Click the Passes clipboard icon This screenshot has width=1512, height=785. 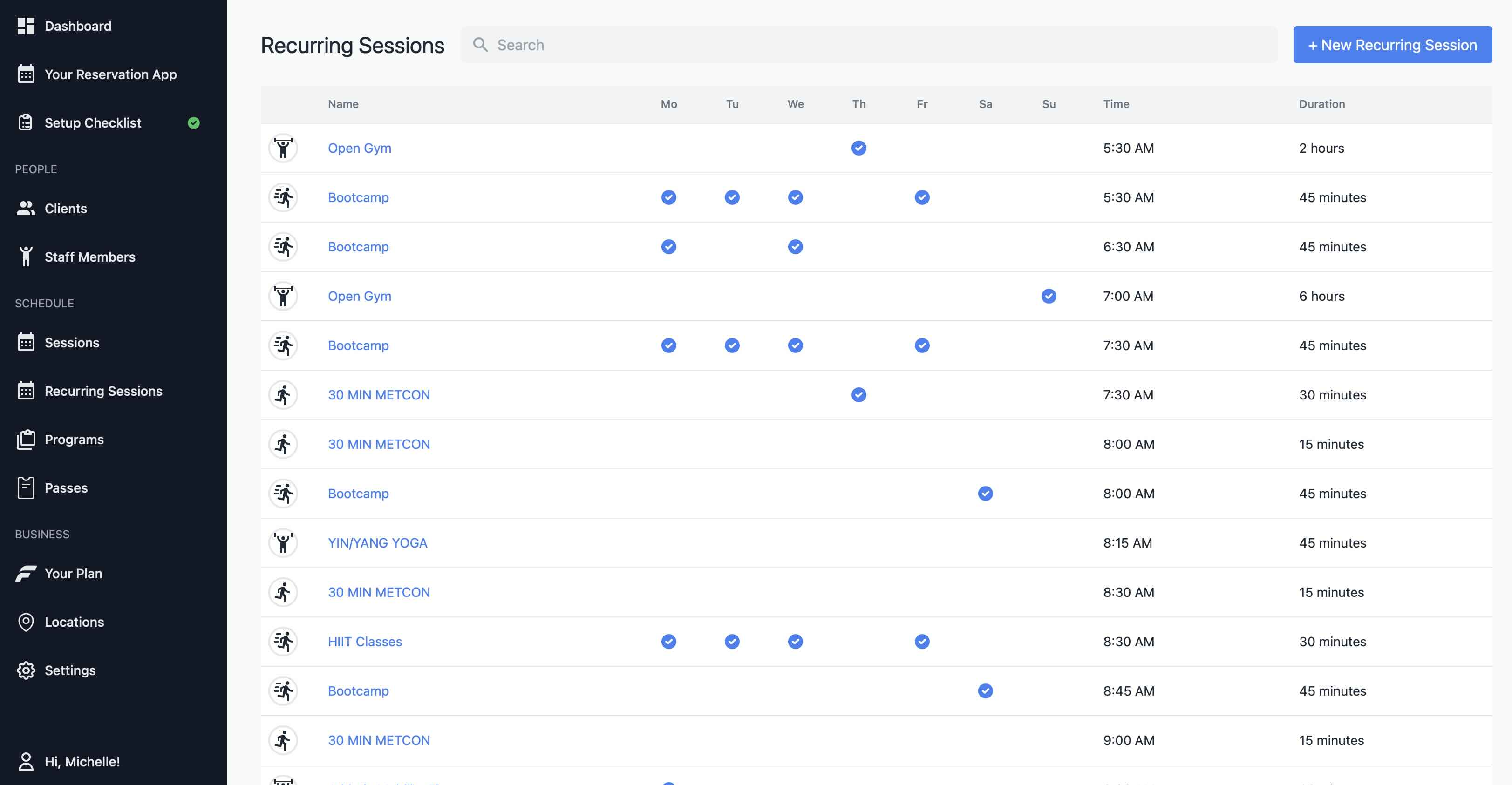tap(26, 487)
